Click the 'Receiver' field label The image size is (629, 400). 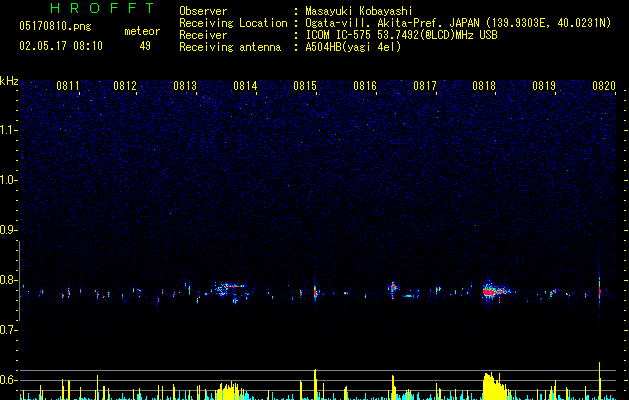tap(203, 35)
